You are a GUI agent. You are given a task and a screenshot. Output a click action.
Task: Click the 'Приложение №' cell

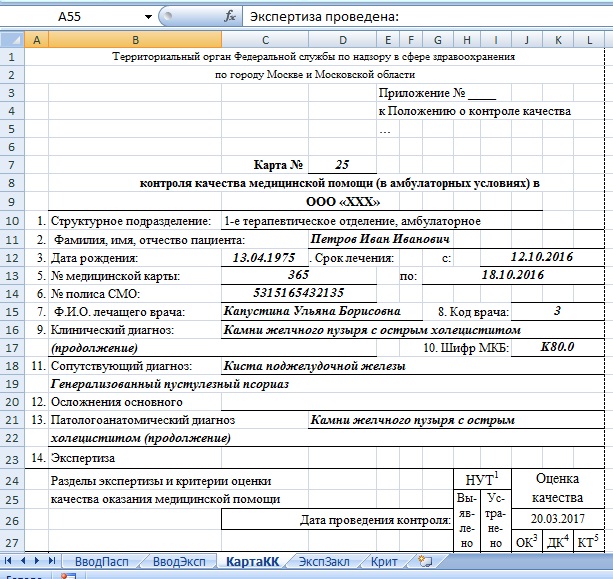437,93
